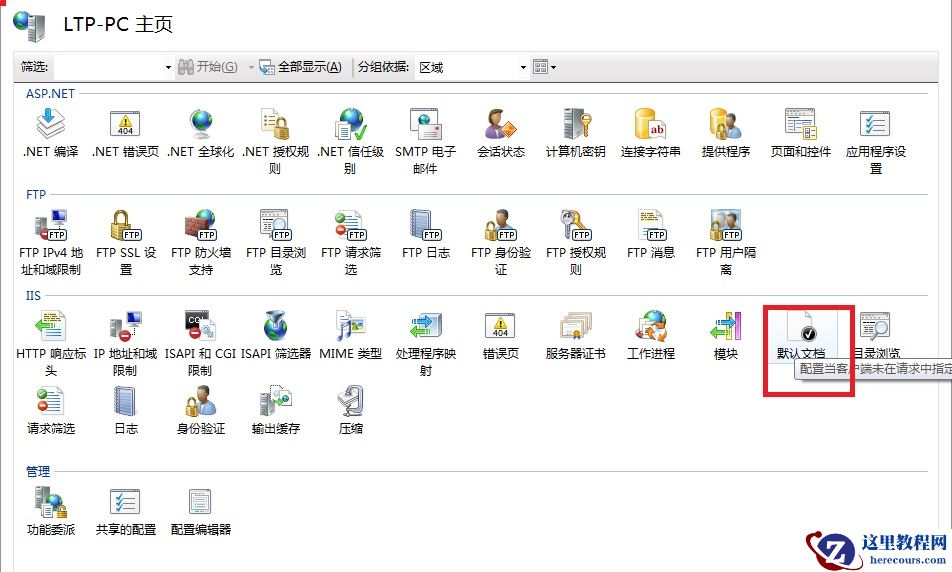The height and width of the screenshot is (572, 952).
Task: Open IIS 日志 feature
Action: click(126, 410)
